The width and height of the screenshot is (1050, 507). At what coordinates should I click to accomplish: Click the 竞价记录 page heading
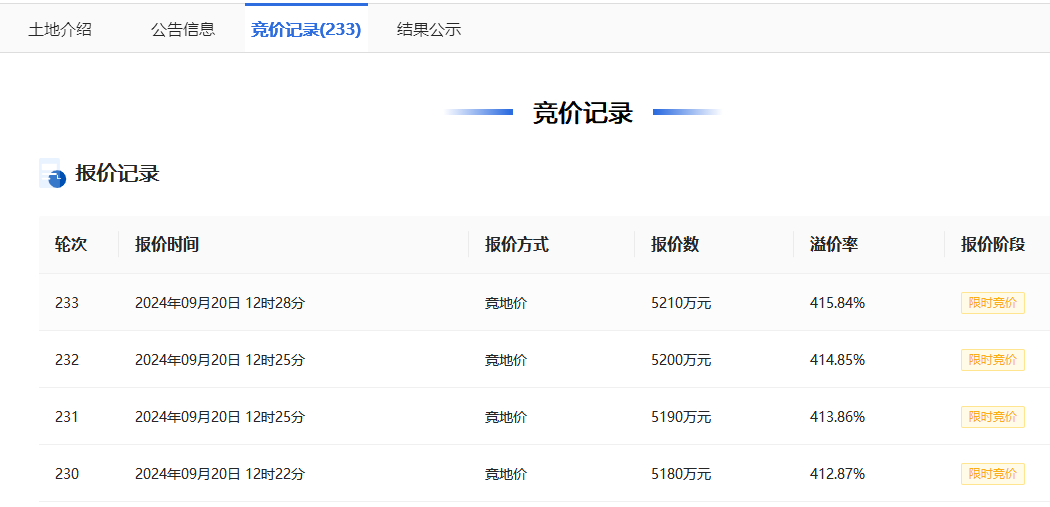point(583,113)
